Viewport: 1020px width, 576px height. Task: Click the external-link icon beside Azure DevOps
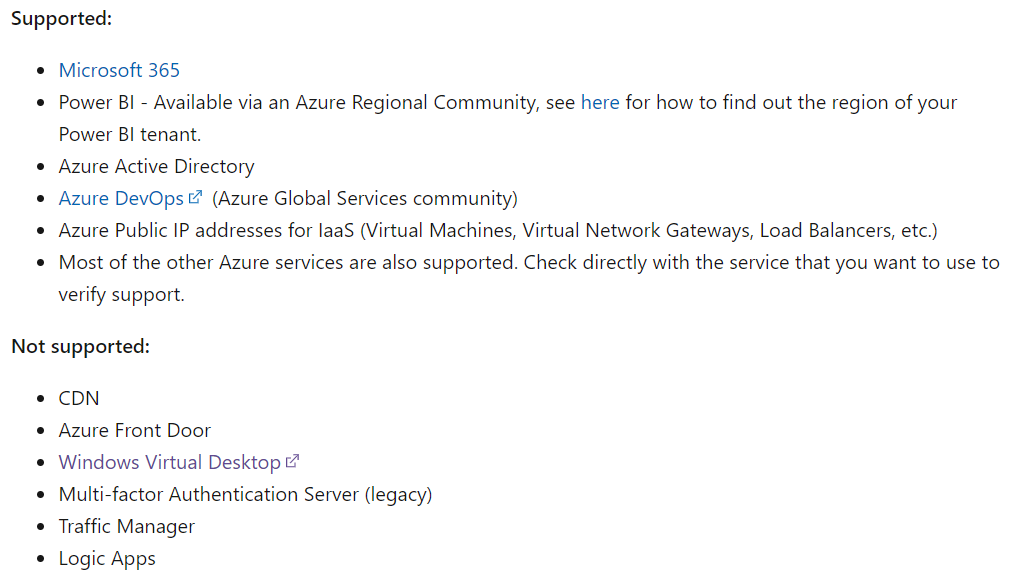(195, 197)
